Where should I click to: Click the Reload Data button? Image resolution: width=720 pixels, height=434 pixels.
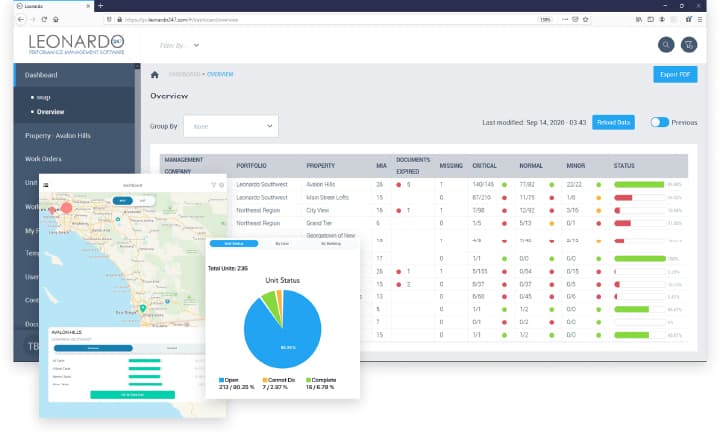[613, 122]
